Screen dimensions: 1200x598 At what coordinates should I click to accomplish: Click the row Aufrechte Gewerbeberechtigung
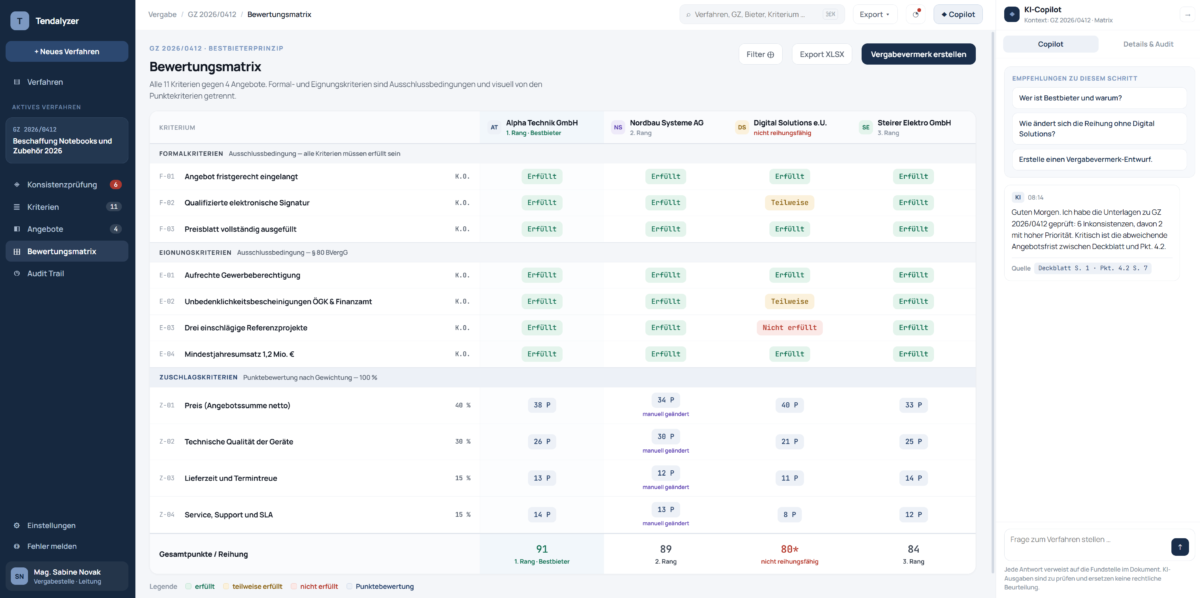pos(562,275)
